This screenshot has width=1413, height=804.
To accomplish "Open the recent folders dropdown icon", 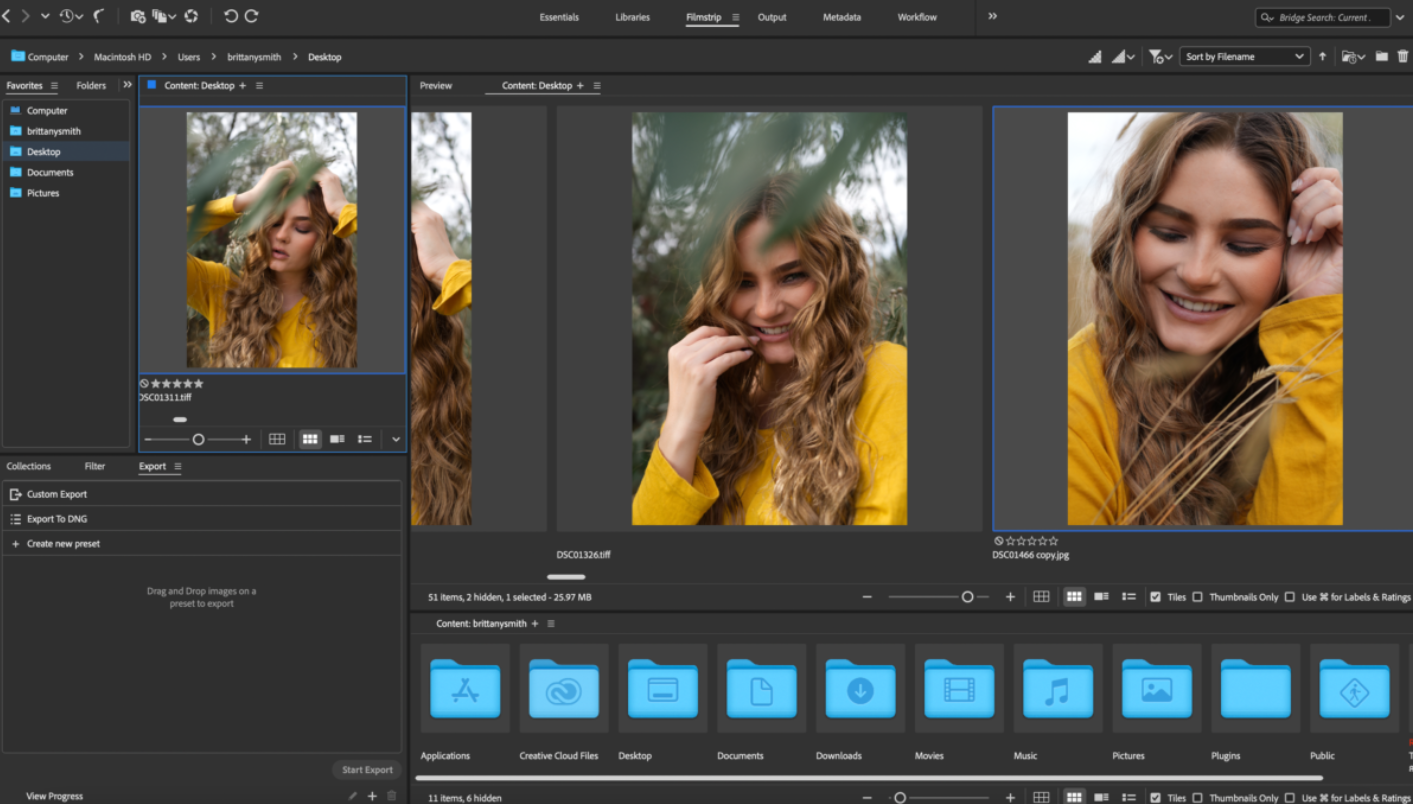I will click(1353, 57).
